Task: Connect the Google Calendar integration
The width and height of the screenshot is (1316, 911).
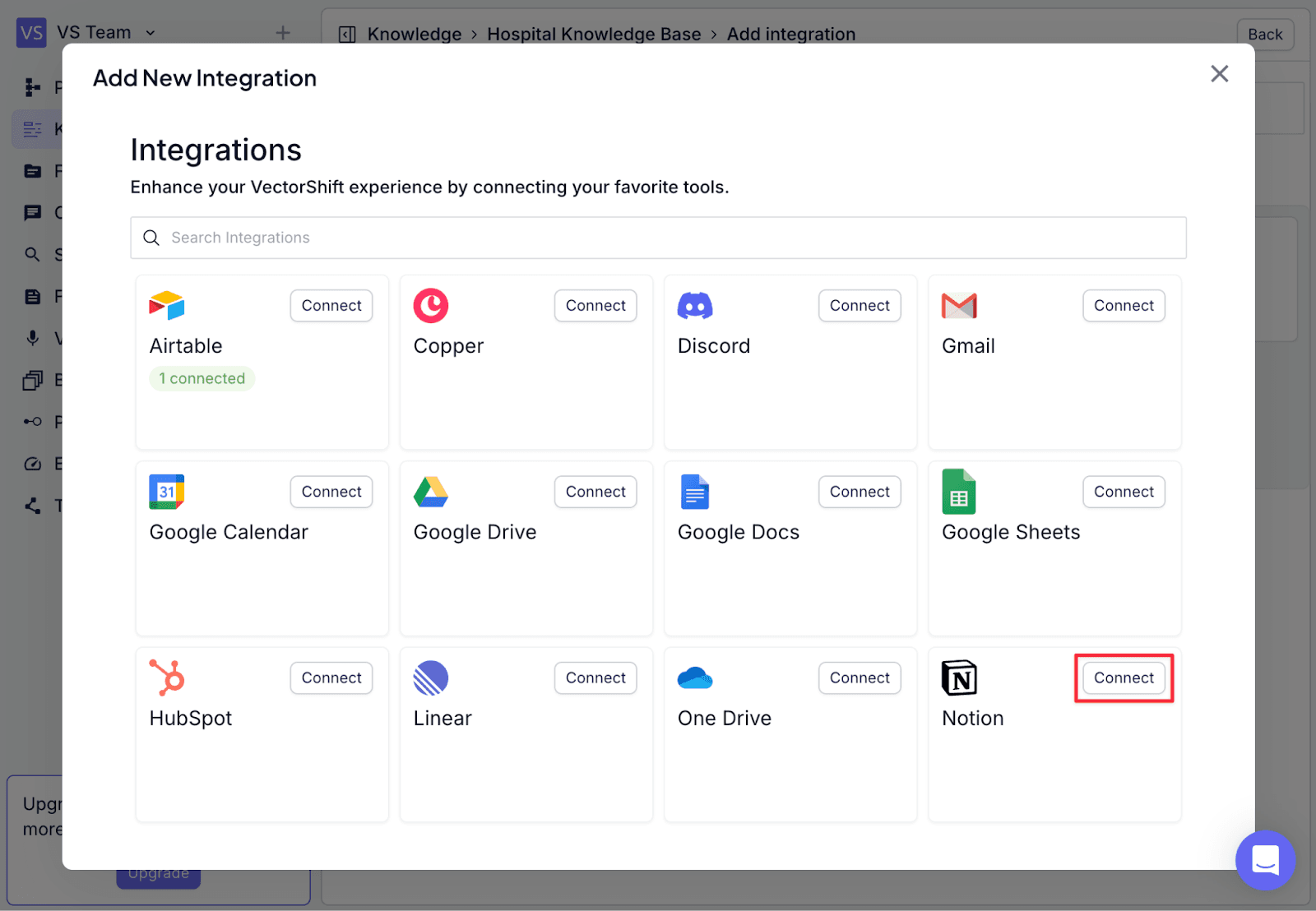Action: 331,492
